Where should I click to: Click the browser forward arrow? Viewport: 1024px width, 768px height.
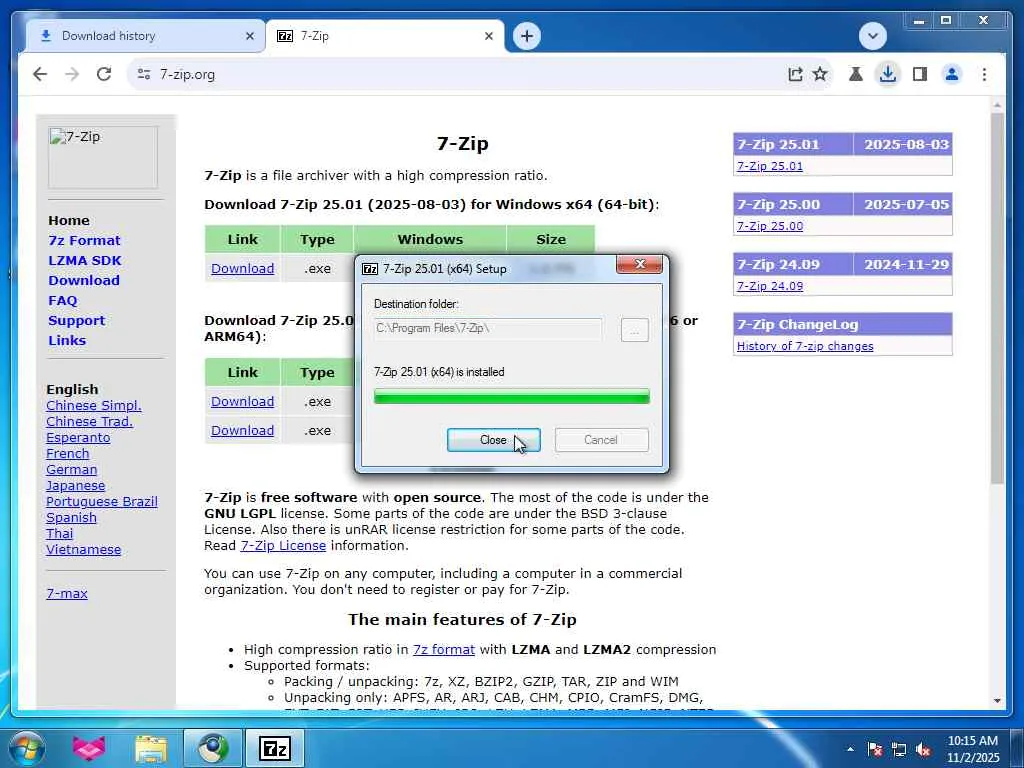point(72,74)
